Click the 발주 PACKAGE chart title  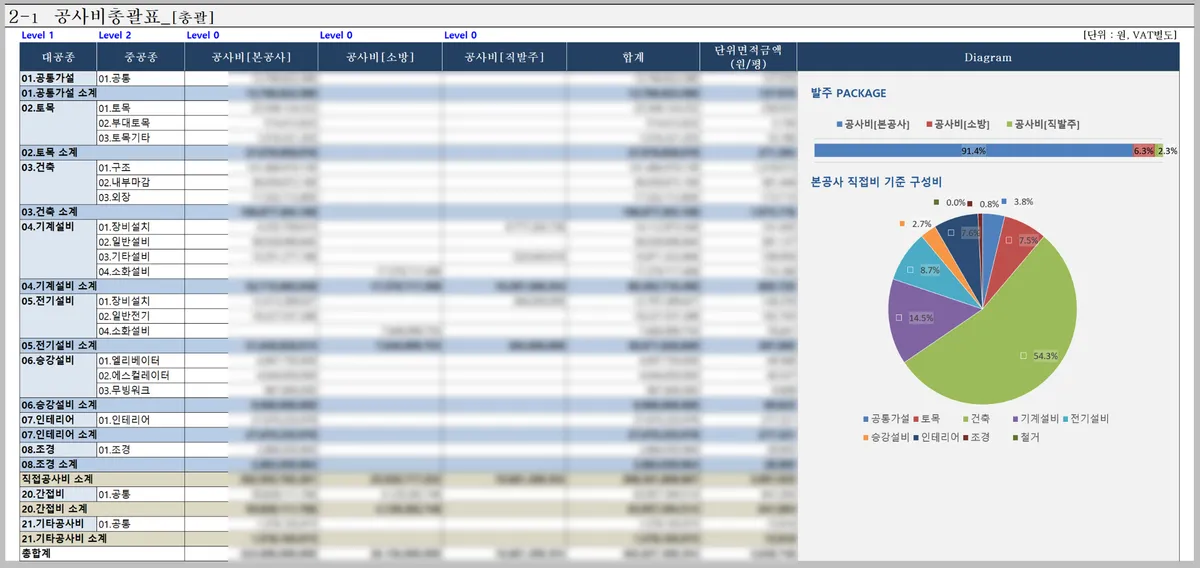pos(848,93)
